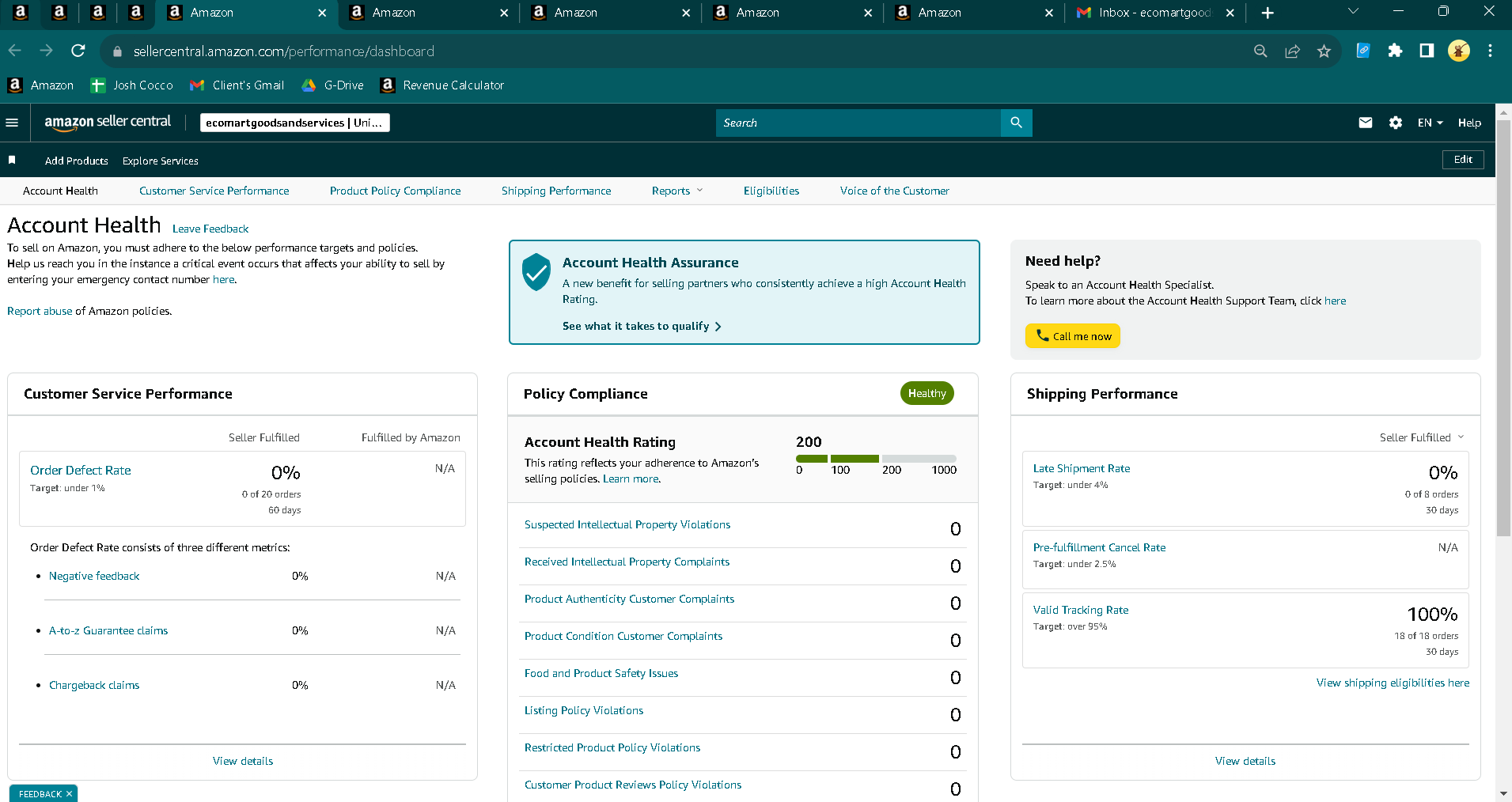This screenshot has height=802, width=1512.
Task: Go back using the browser back arrow
Action: pos(14,51)
